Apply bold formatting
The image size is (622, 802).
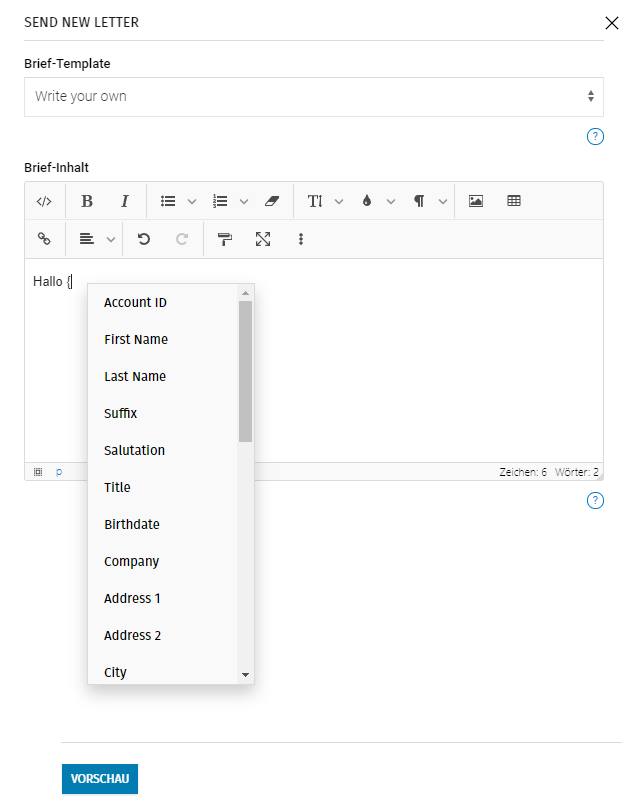coord(87,201)
